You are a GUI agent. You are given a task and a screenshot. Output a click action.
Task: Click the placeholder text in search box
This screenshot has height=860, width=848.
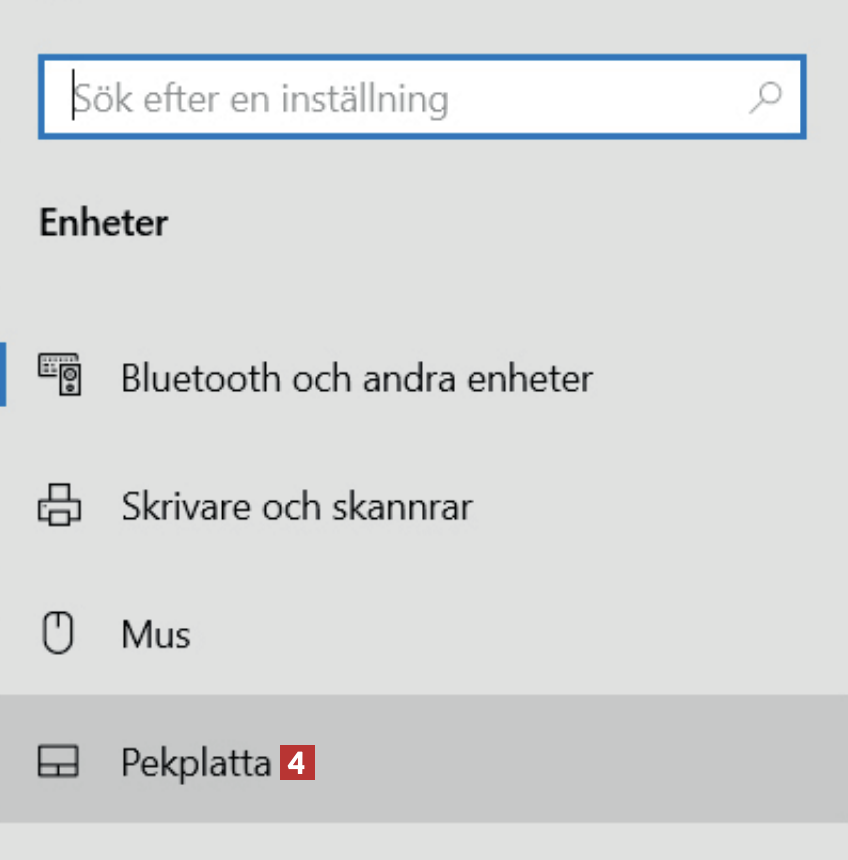click(260, 99)
